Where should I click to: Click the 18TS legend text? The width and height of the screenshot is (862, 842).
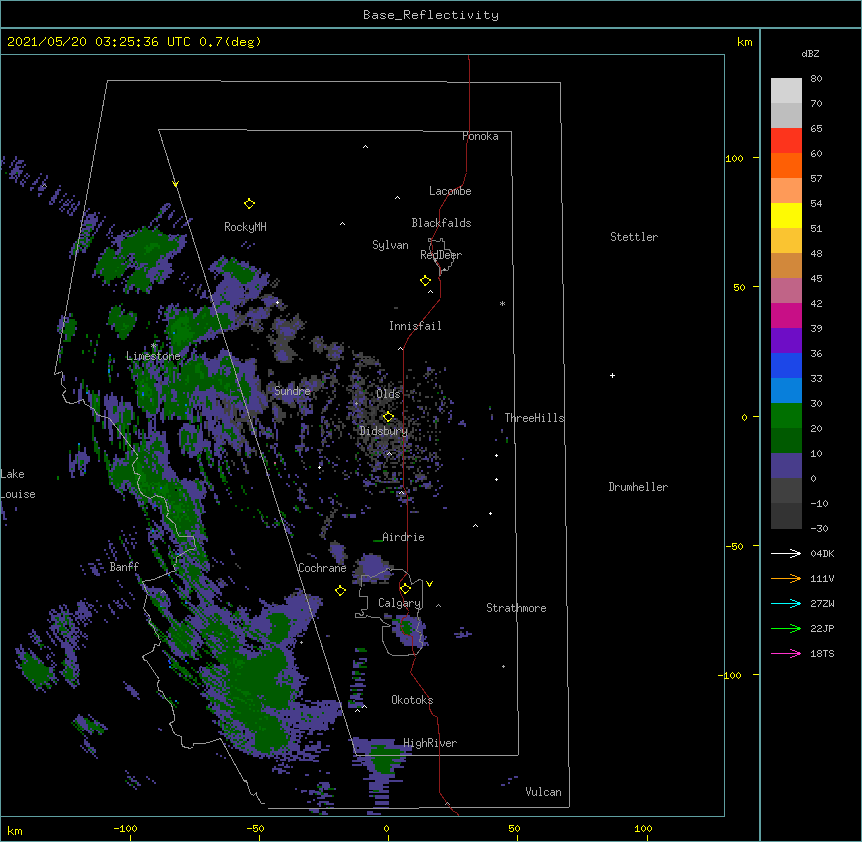coord(822,653)
